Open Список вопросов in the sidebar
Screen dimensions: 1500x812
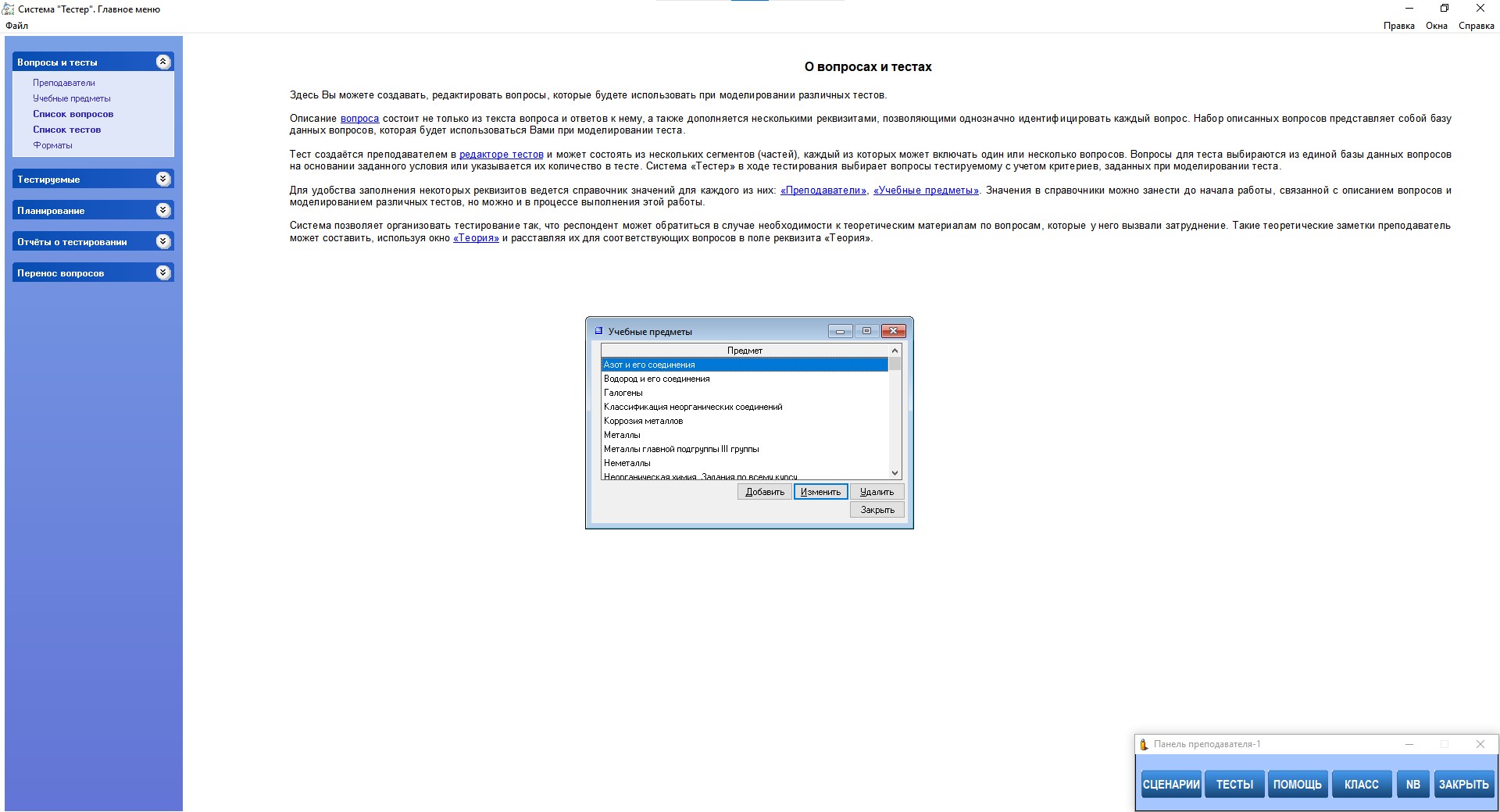[73, 114]
